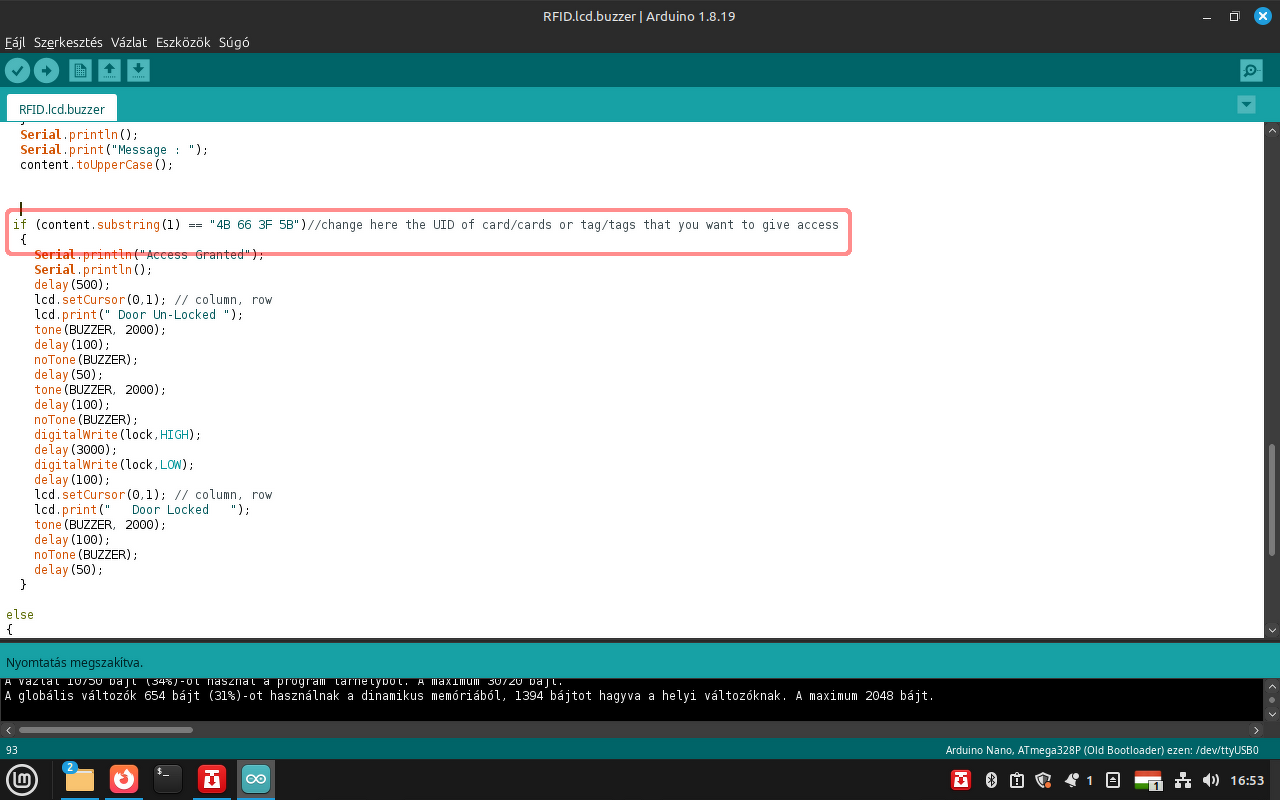Open the Szerkesztés menu
Image resolution: width=1280 pixels, height=800 pixels.
click(x=68, y=43)
